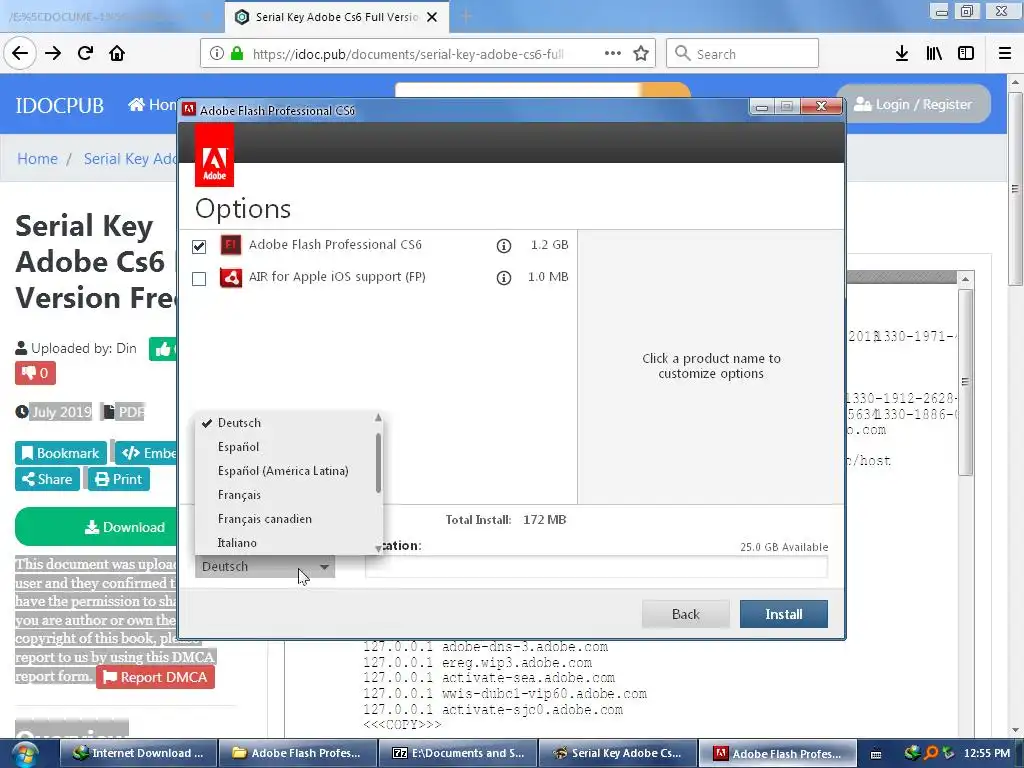Click the Share button
The image size is (1024, 768).
click(x=47, y=479)
